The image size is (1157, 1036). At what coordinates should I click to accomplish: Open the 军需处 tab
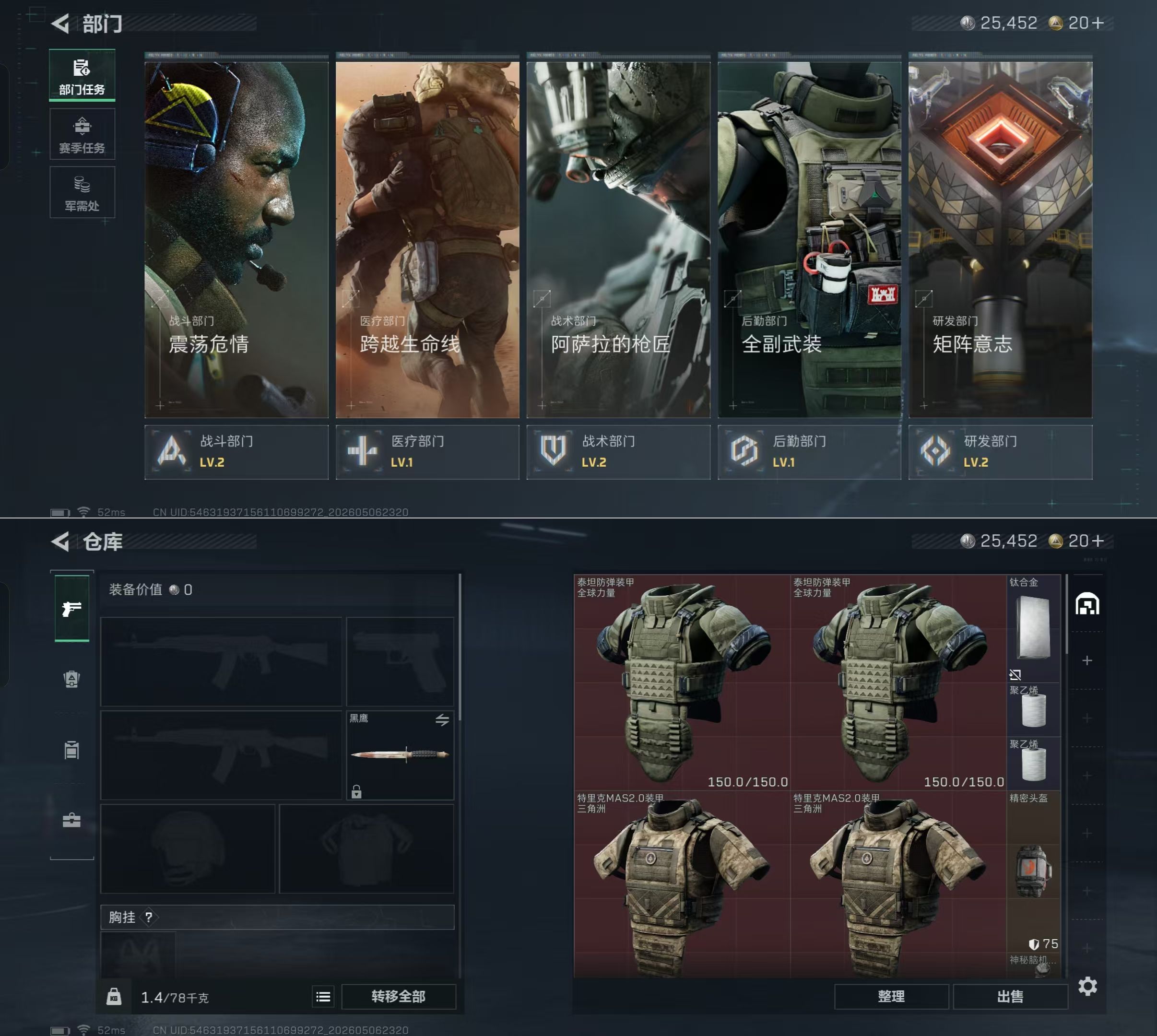(x=82, y=192)
